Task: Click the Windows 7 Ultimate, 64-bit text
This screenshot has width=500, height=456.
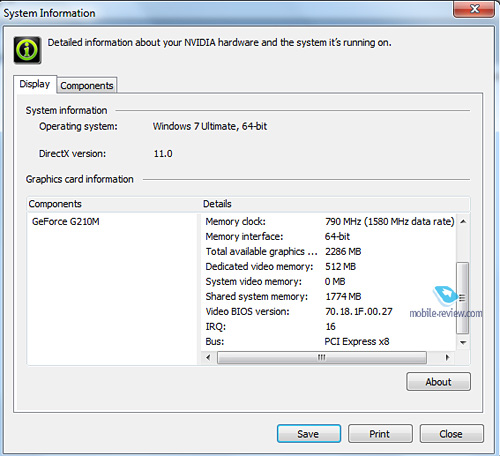Action: tap(210, 126)
